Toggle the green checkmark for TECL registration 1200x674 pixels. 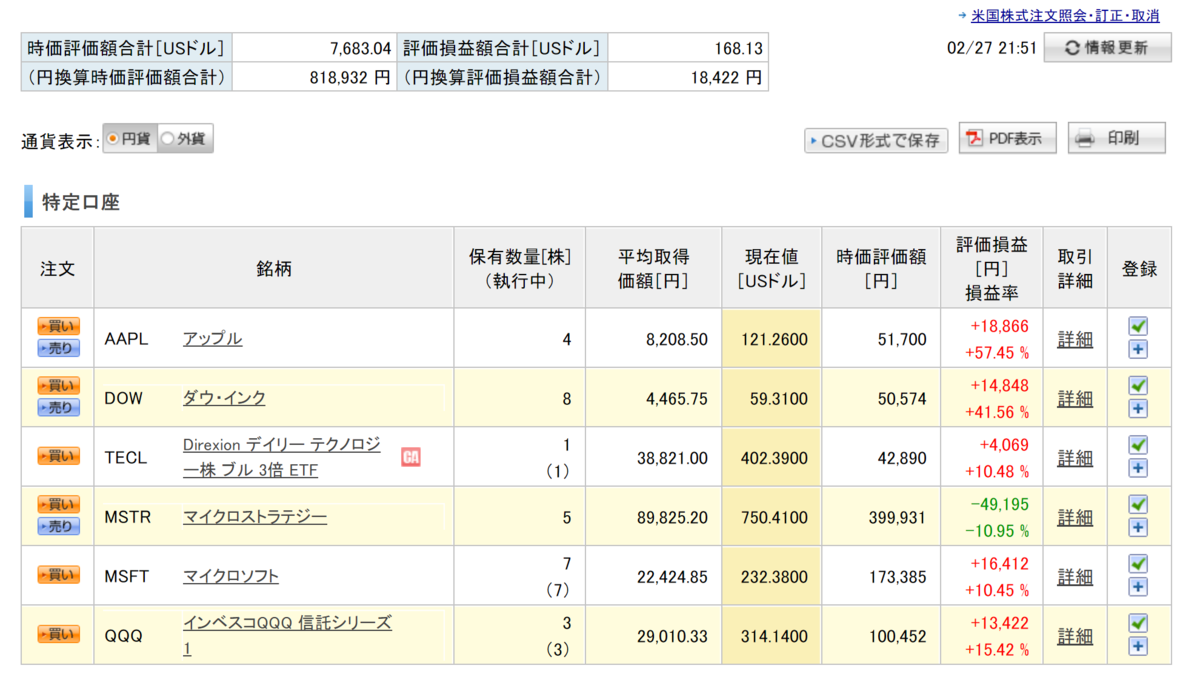1138,445
